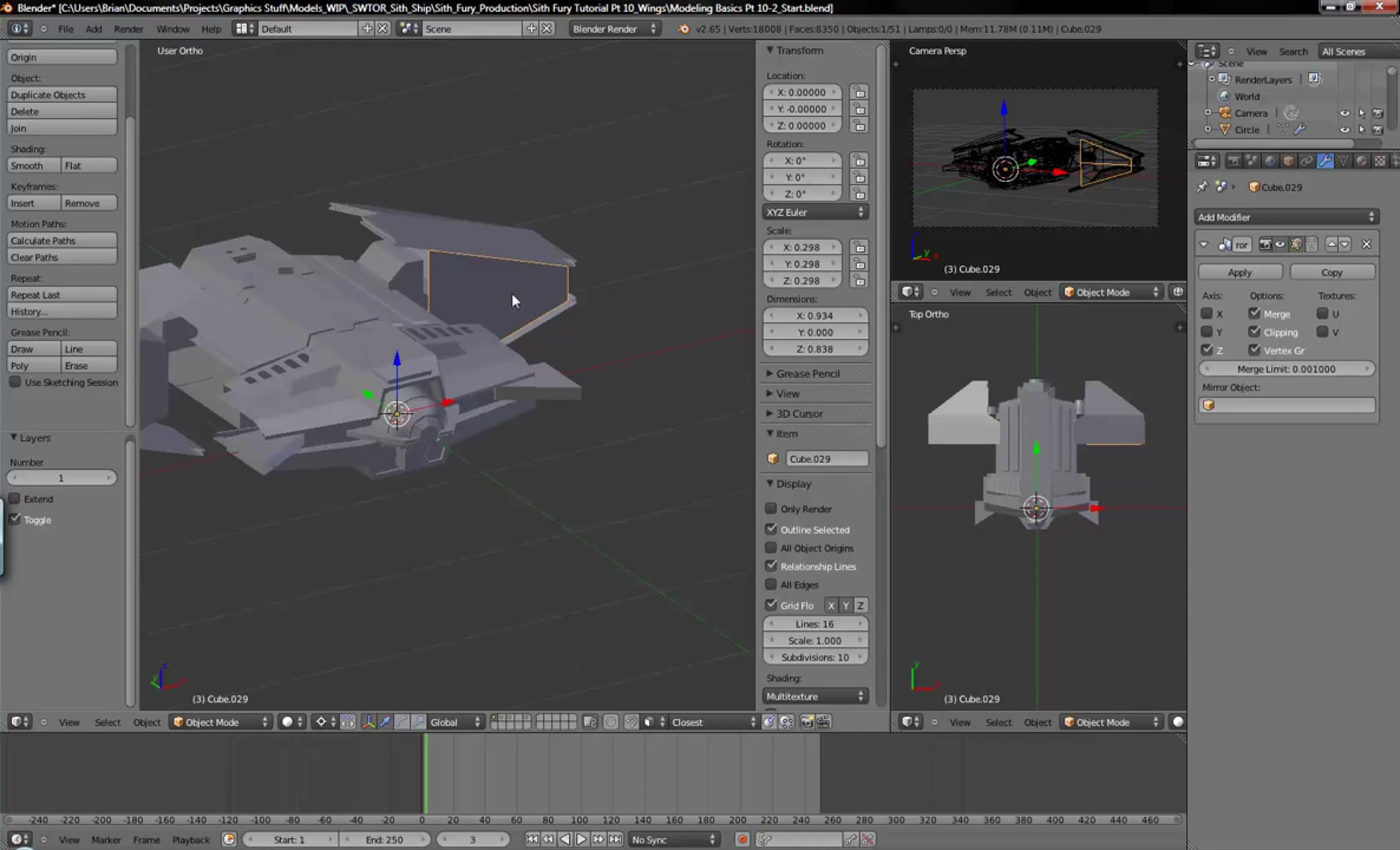Open the XYZ Euler rotation mode dropdown
Screen dimensions: 1400x850
point(815,212)
